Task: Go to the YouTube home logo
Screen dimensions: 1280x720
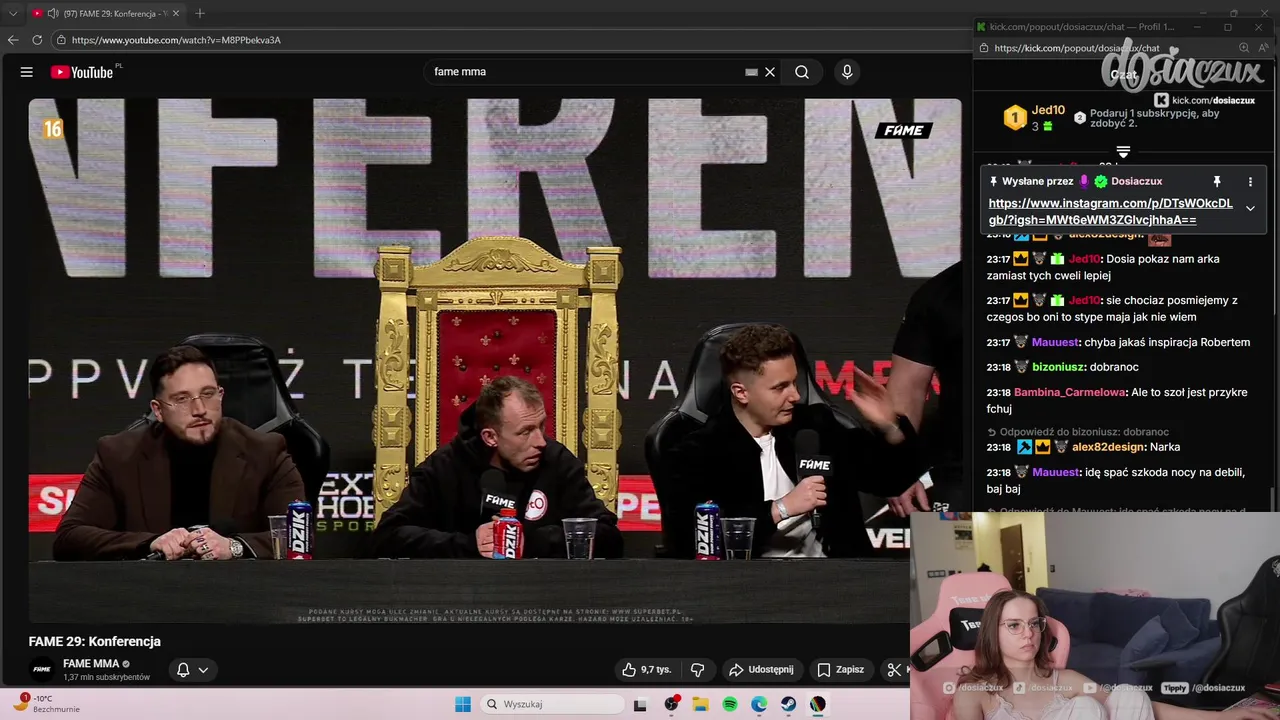Action: 82,72
